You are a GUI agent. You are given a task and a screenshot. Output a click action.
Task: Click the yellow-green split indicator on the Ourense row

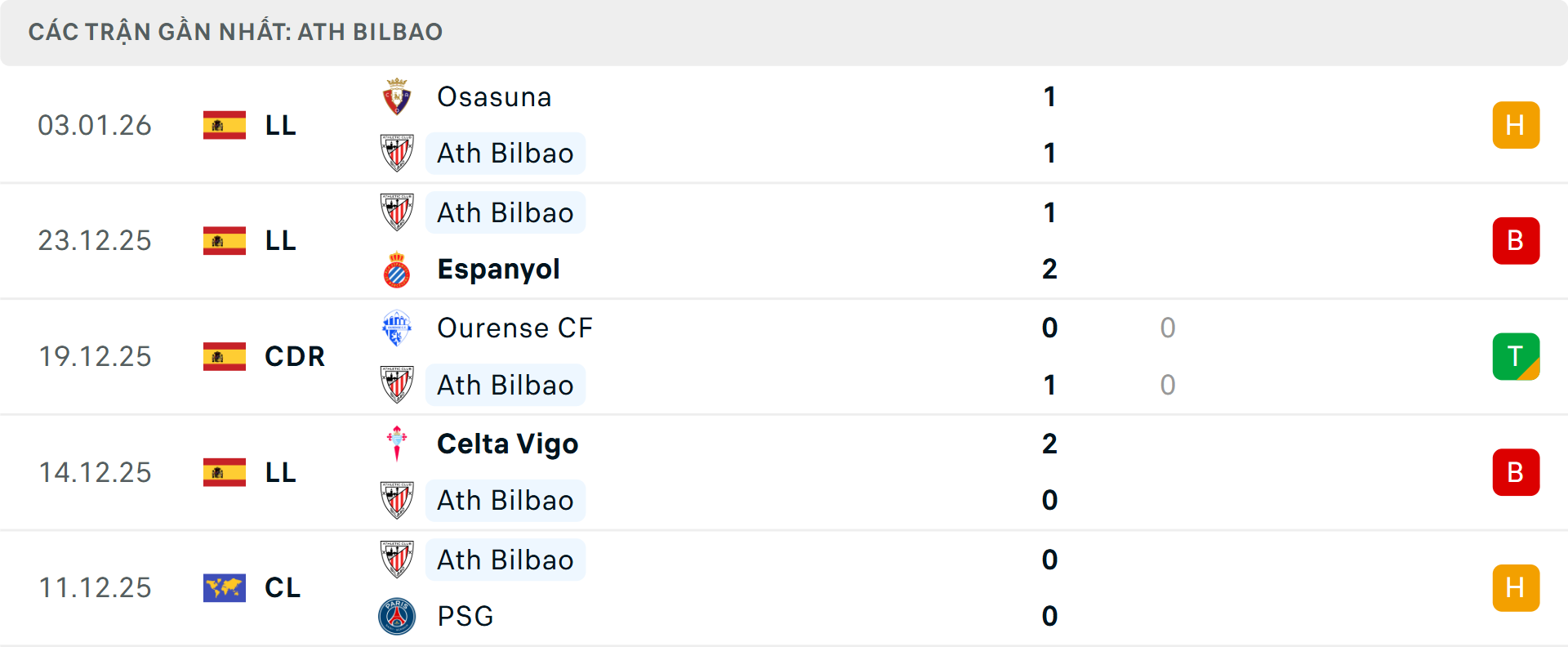pos(1517,356)
